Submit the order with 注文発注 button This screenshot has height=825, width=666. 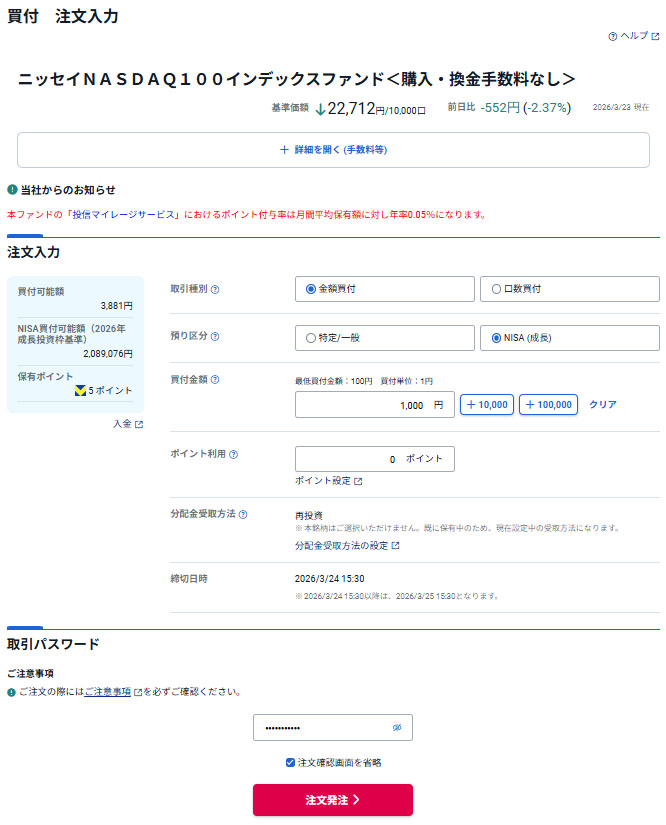pyautogui.click(x=332, y=800)
